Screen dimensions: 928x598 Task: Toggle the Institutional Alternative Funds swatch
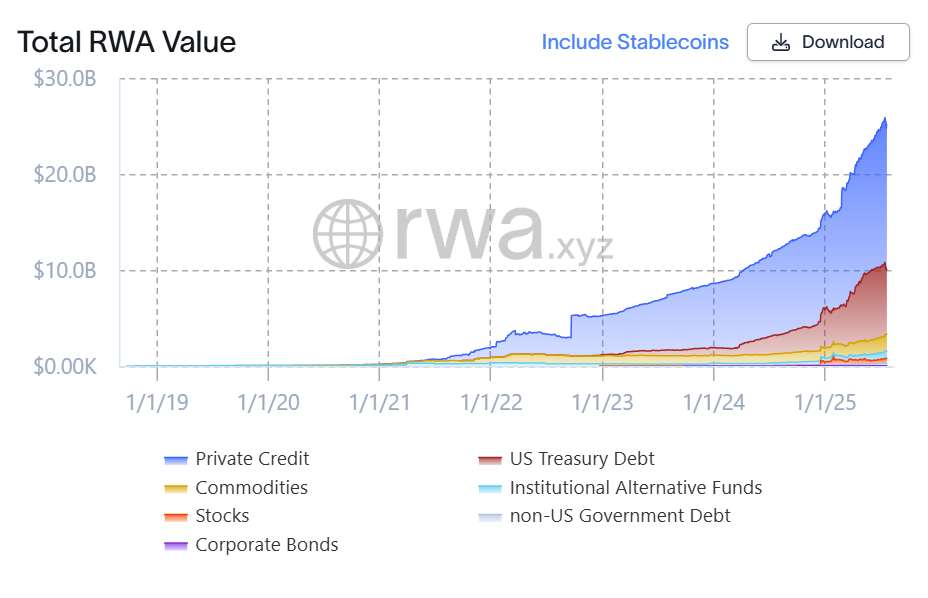coord(490,488)
